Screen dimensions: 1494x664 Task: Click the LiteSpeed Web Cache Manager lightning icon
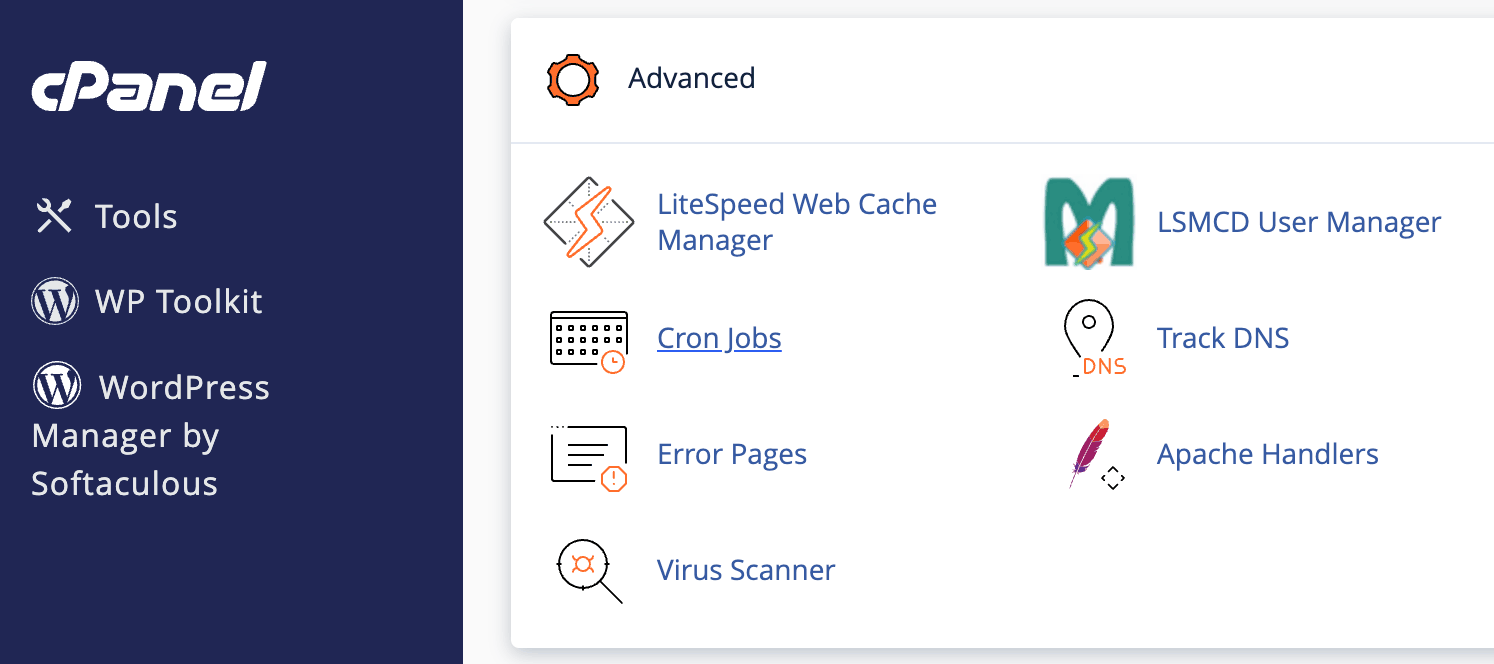[589, 222]
